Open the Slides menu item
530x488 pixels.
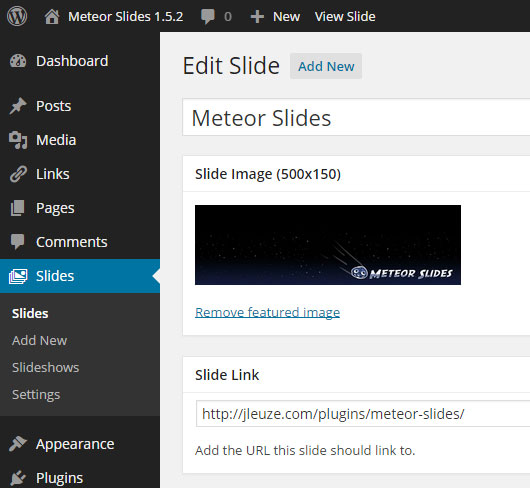[80, 276]
